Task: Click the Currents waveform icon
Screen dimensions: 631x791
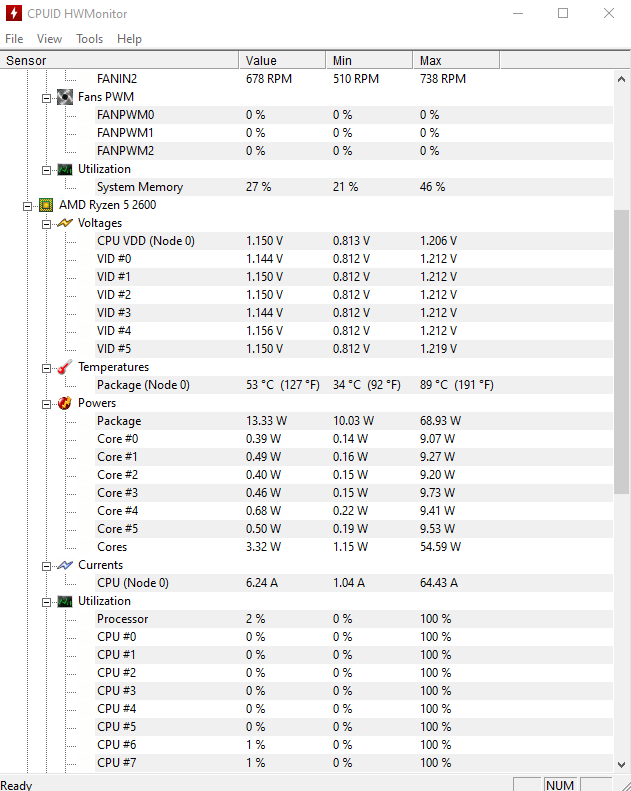Action: [x=64, y=565]
